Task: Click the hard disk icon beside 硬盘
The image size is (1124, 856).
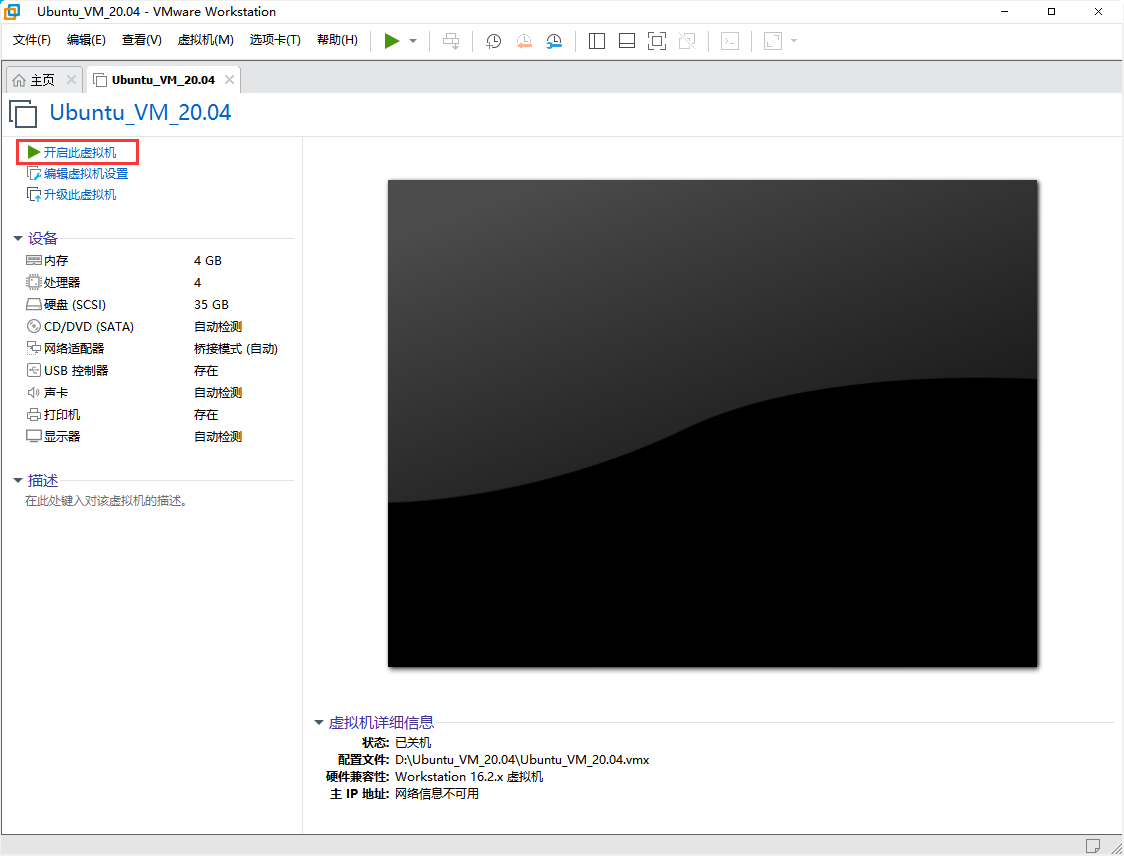Action: coord(34,305)
